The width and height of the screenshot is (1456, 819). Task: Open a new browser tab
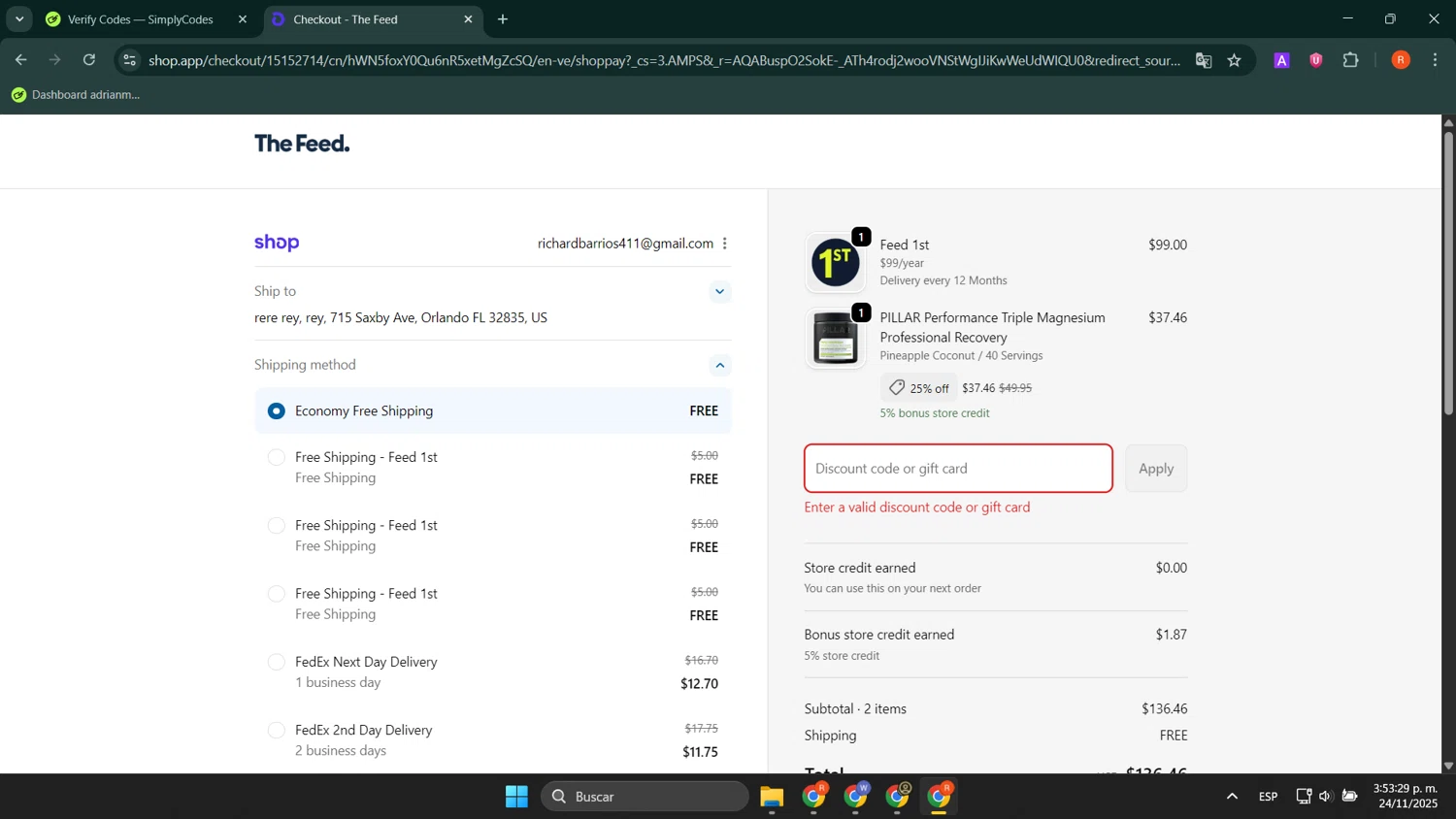(503, 19)
